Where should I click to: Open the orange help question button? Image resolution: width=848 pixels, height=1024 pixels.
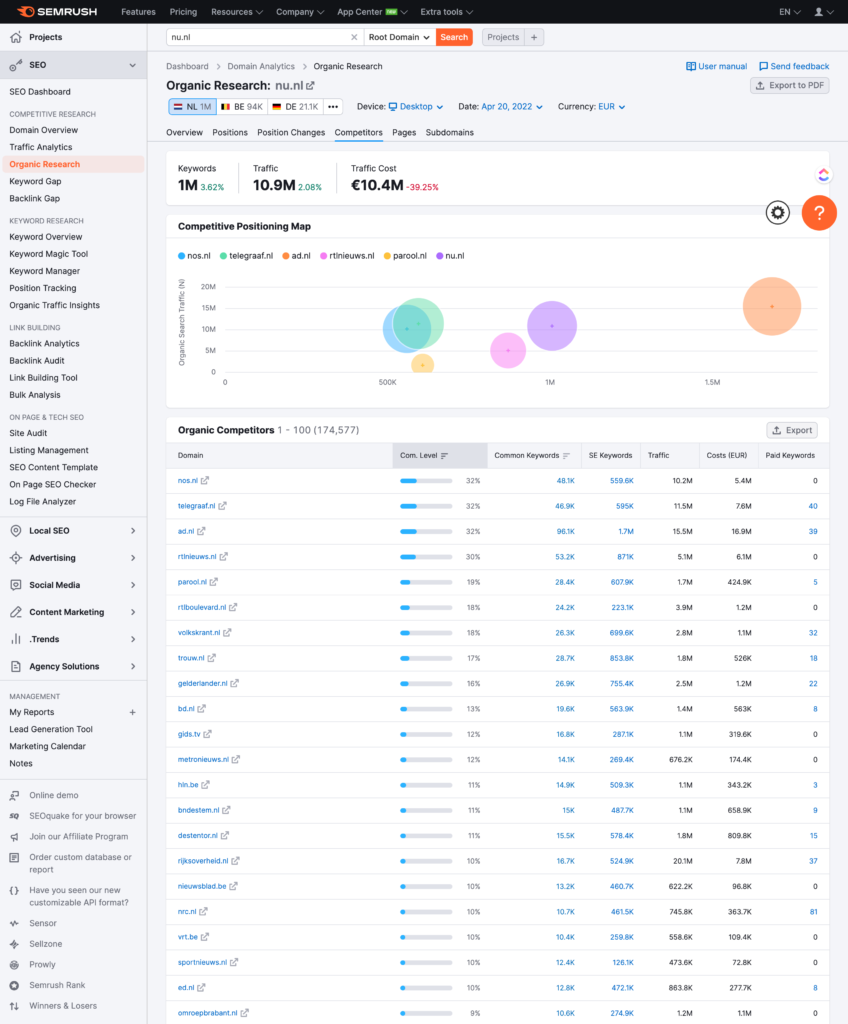pyautogui.click(x=819, y=213)
